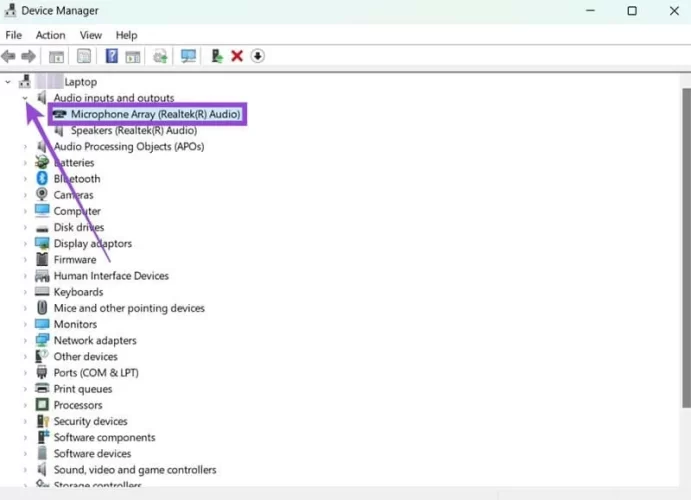Click the red X uninstall device icon
The image size is (691, 500).
[x=237, y=56]
